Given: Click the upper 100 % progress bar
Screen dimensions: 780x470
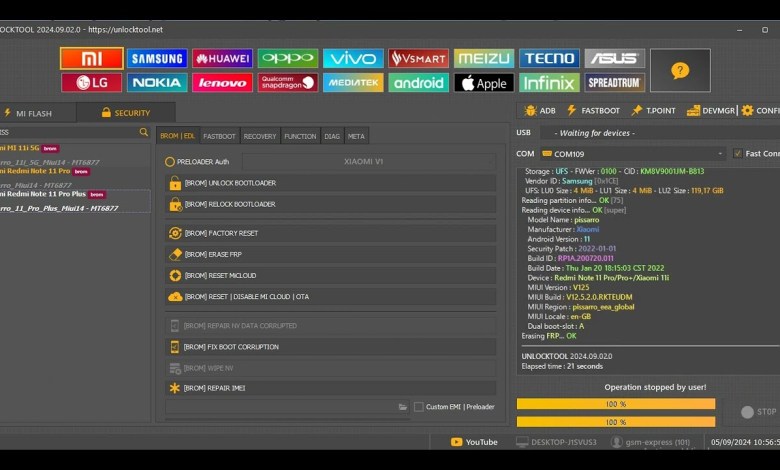Looking at the screenshot, I should [616, 404].
